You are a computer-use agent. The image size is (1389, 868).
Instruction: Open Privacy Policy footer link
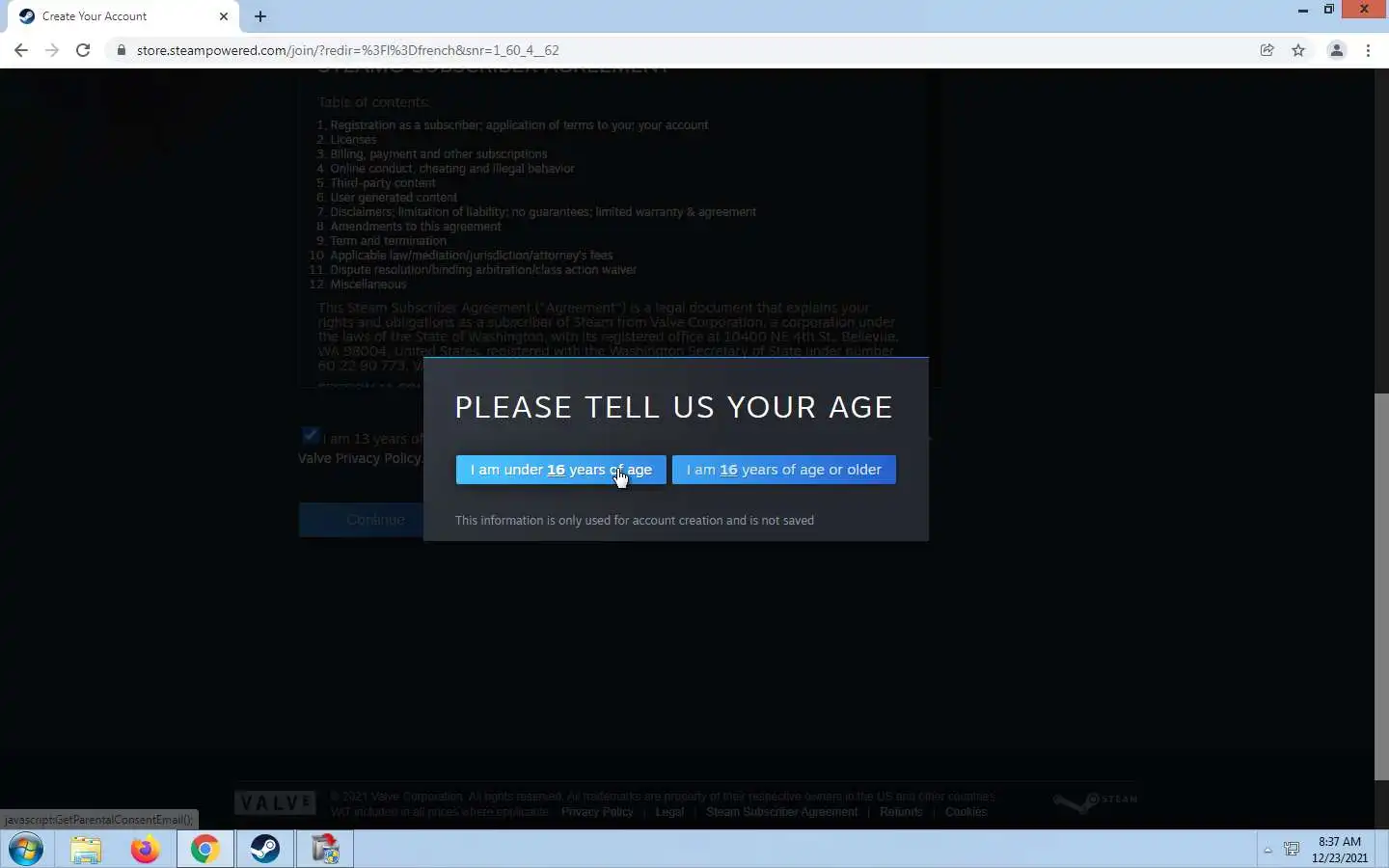[597, 812]
